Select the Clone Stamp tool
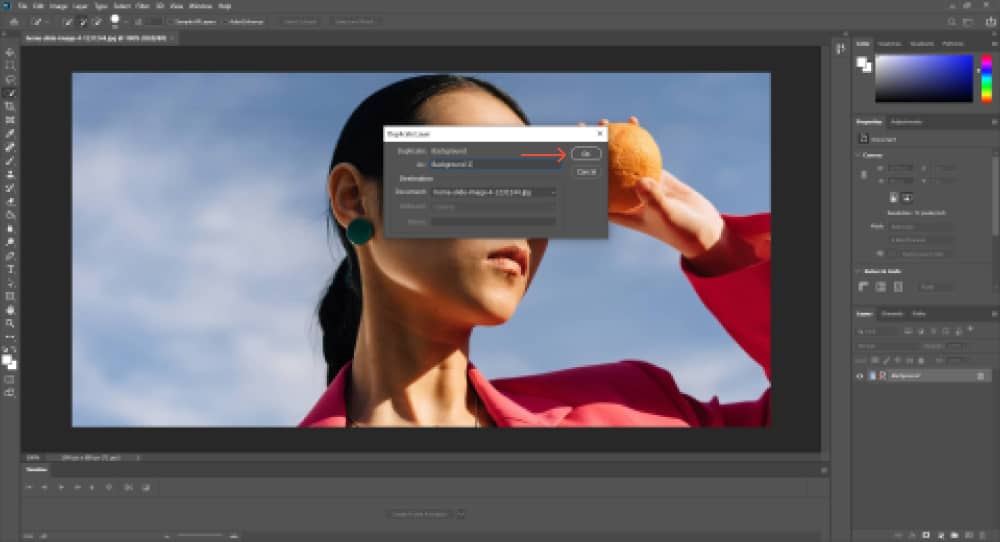The image size is (1000, 542). pos(10,174)
